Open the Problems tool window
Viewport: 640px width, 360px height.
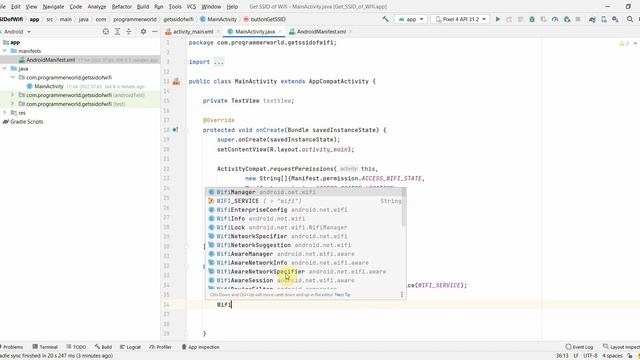pos(11,347)
